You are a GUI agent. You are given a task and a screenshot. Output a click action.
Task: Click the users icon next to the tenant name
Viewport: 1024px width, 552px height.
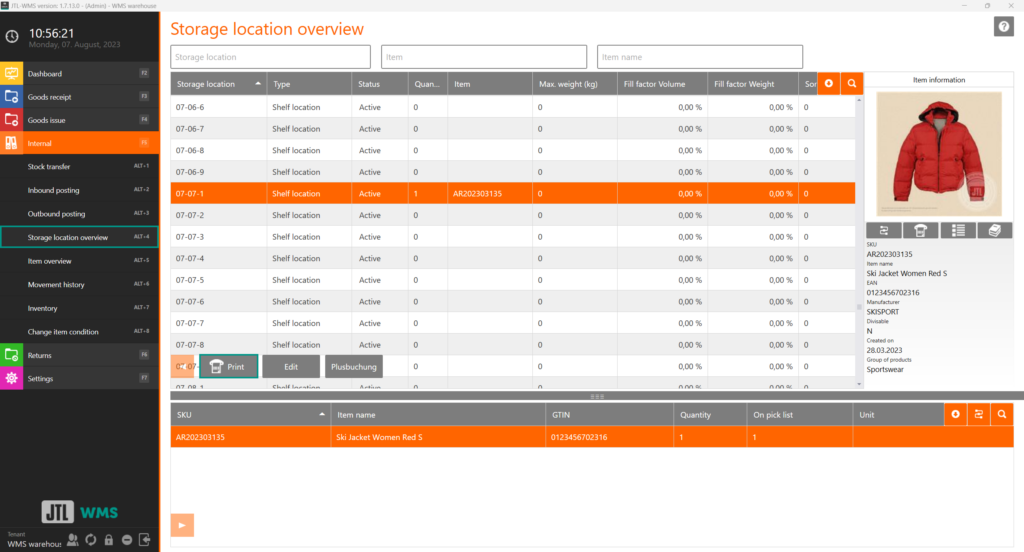72,540
